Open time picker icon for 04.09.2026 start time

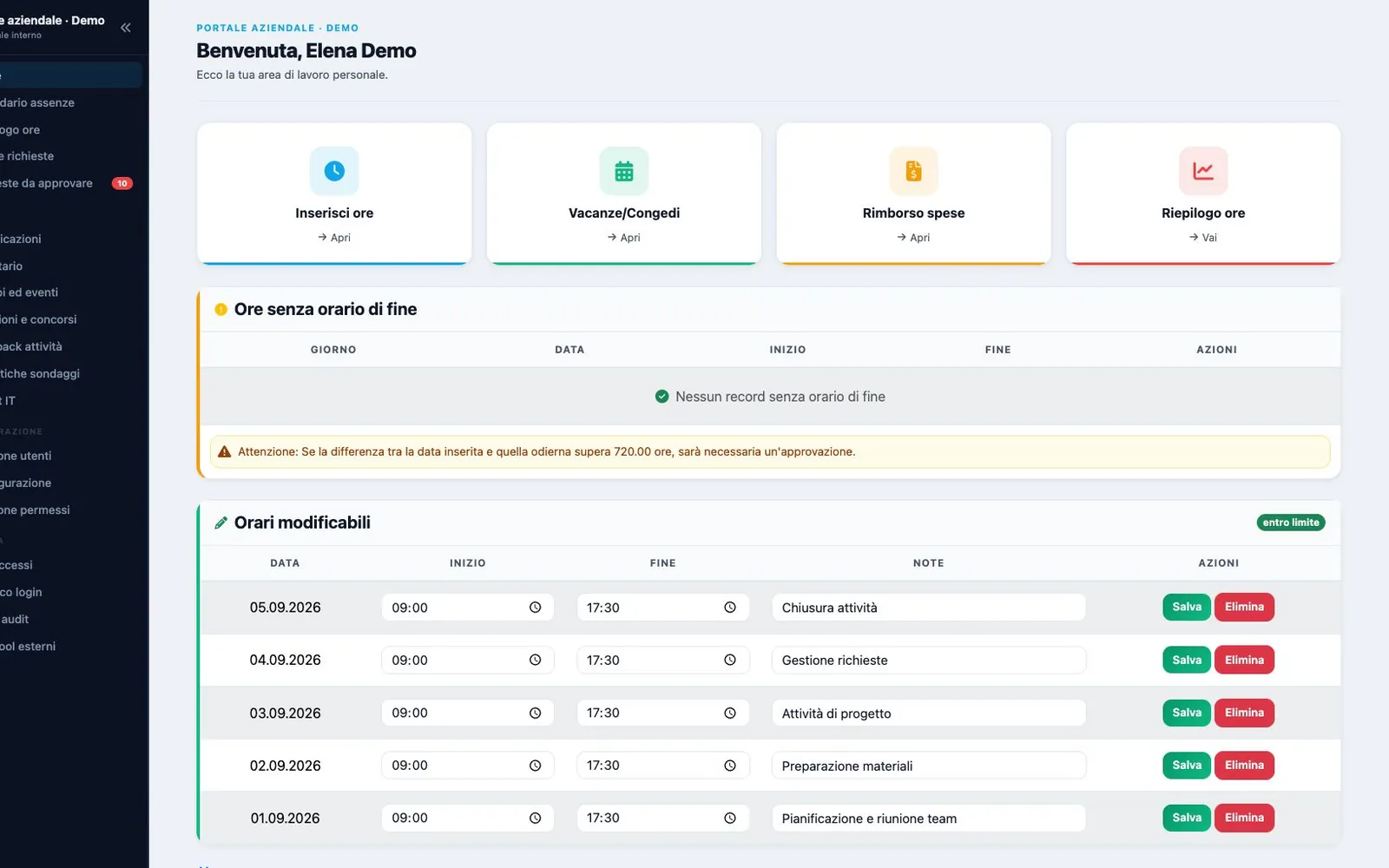536,661
